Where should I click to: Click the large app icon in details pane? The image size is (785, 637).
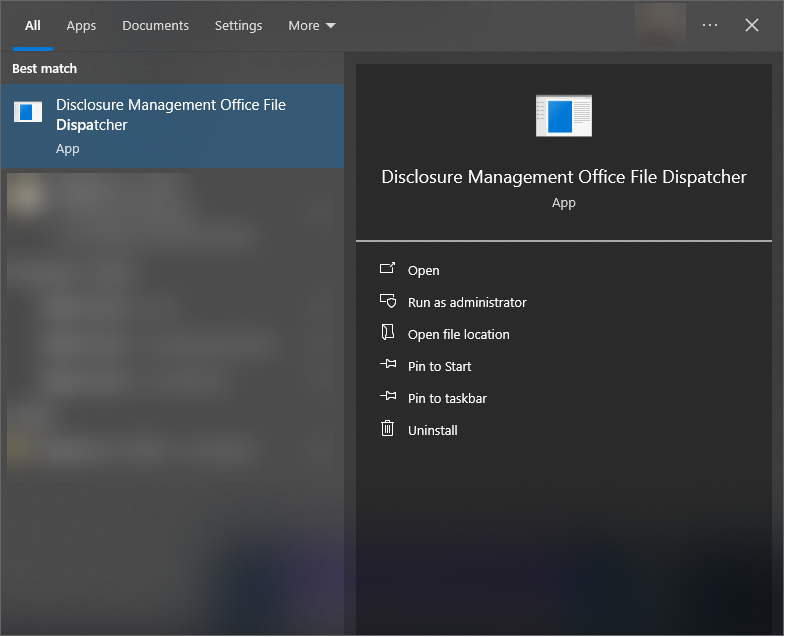(x=564, y=115)
